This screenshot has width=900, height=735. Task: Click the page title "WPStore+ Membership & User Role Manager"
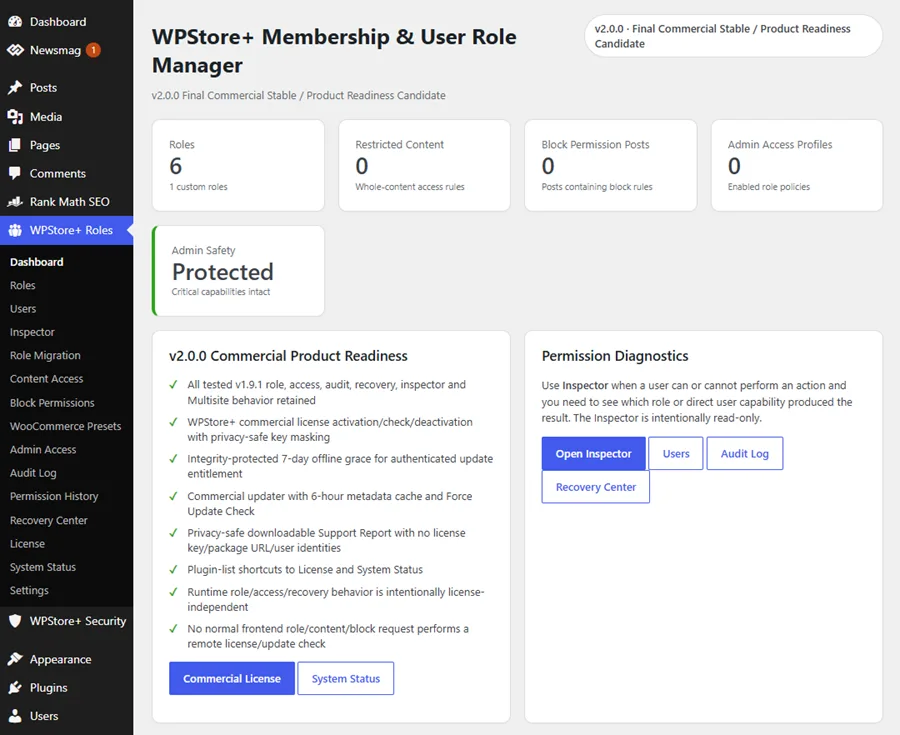334,50
